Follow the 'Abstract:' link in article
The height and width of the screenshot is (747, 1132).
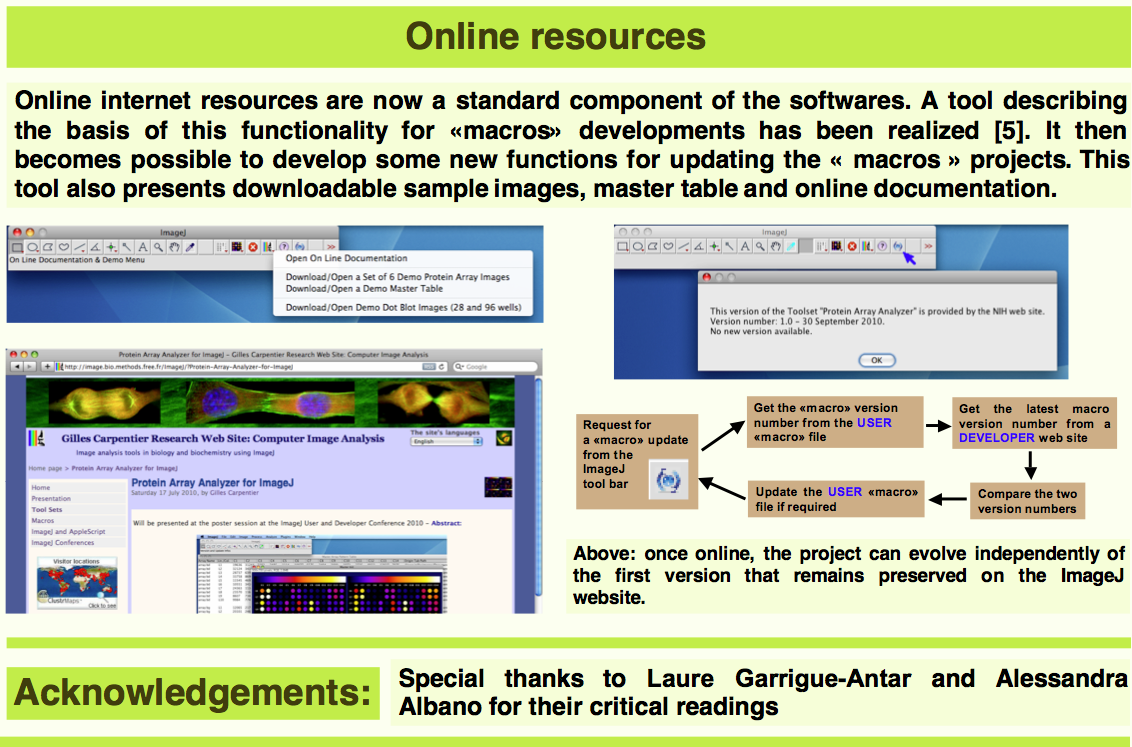pos(446,523)
